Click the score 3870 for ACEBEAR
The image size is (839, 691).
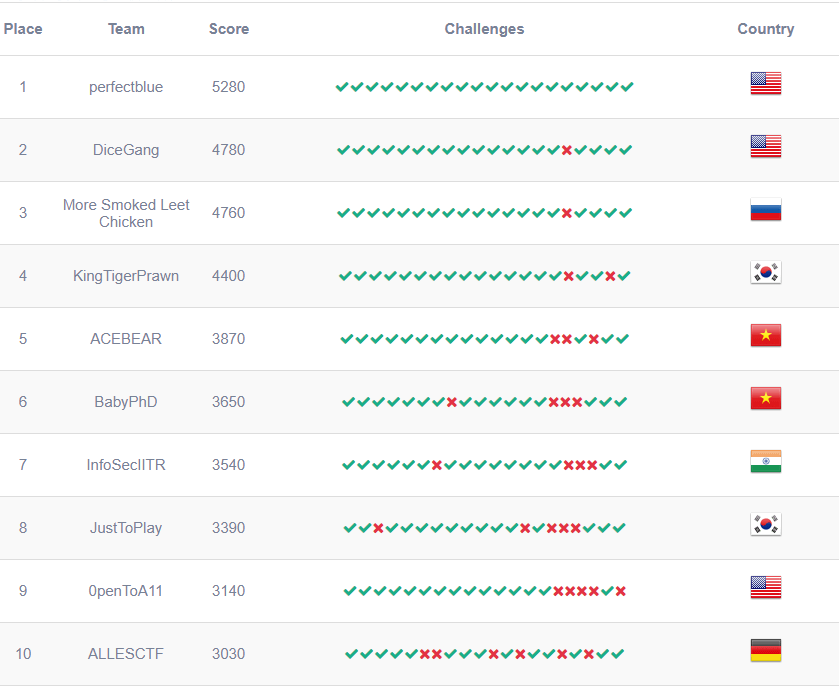[228, 339]
